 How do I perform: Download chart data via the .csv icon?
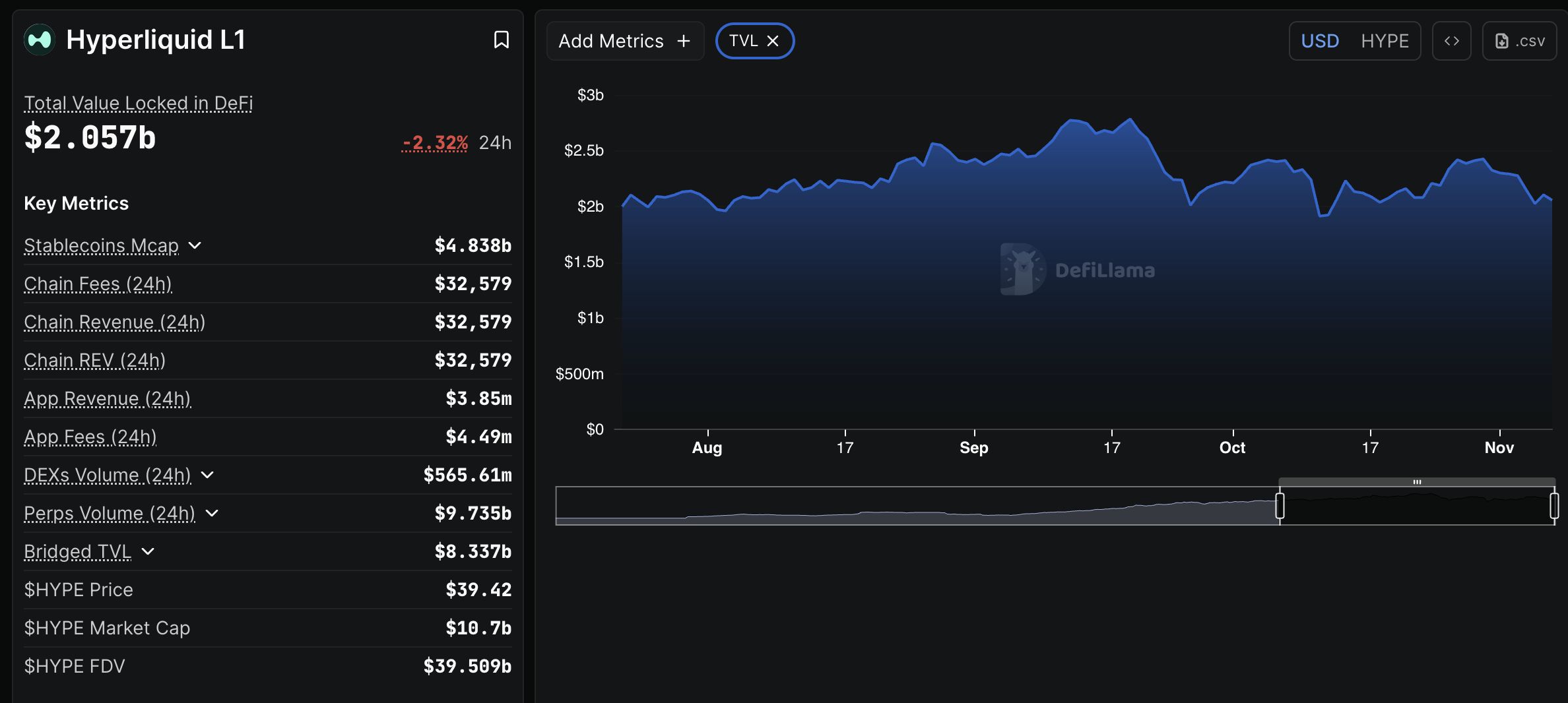click(1519, 40)
